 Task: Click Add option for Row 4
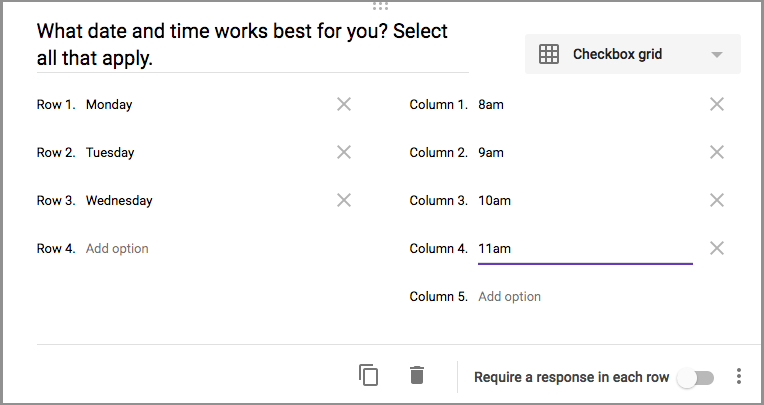(x=117, y=248)
